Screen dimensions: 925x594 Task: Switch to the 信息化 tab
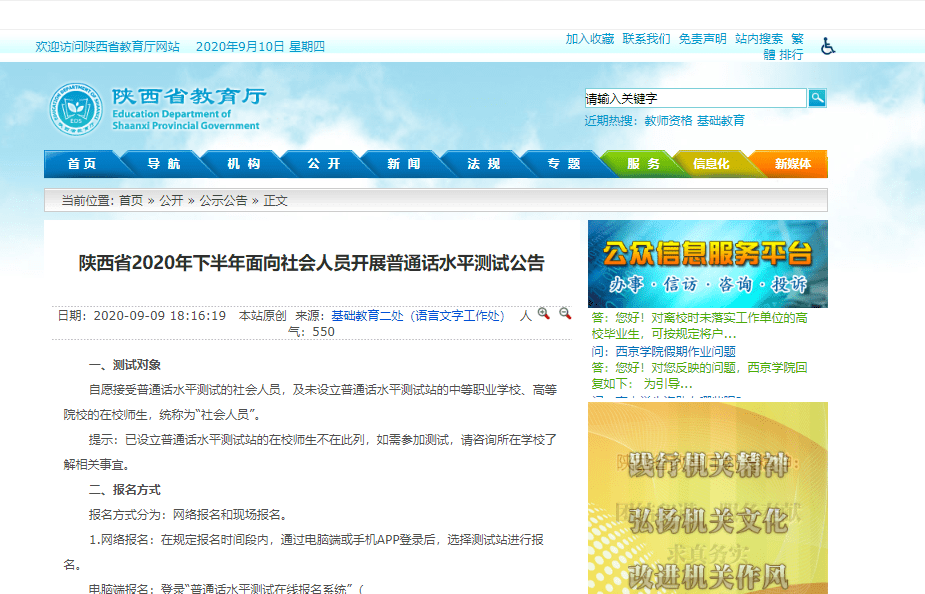coord(711,163)
